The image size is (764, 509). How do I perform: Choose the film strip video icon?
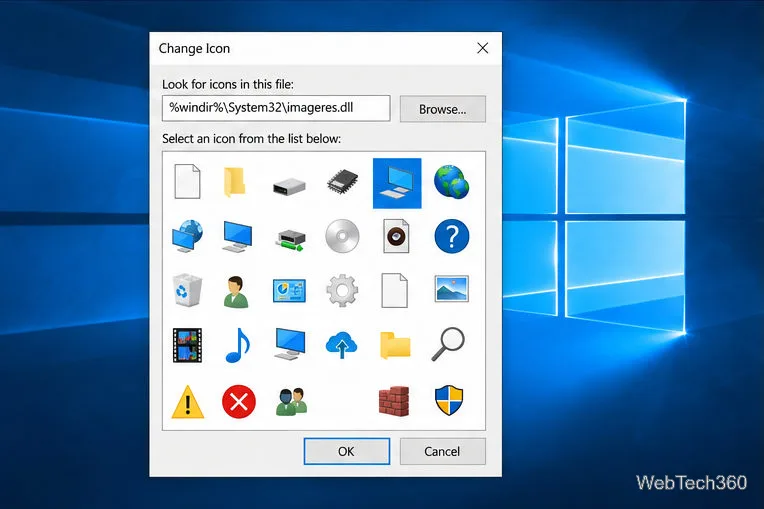pos(188,345)
